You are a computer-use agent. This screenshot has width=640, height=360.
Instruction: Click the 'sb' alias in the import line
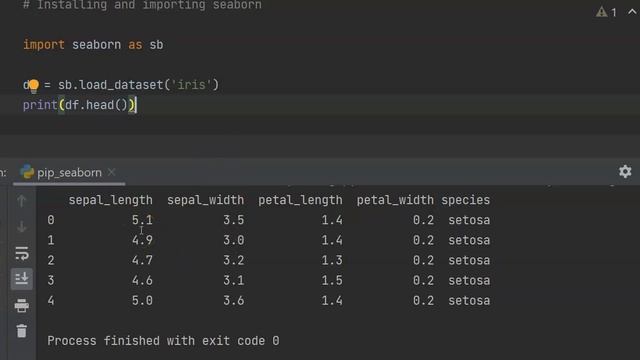pyautogui.click(x=156, y=44)
